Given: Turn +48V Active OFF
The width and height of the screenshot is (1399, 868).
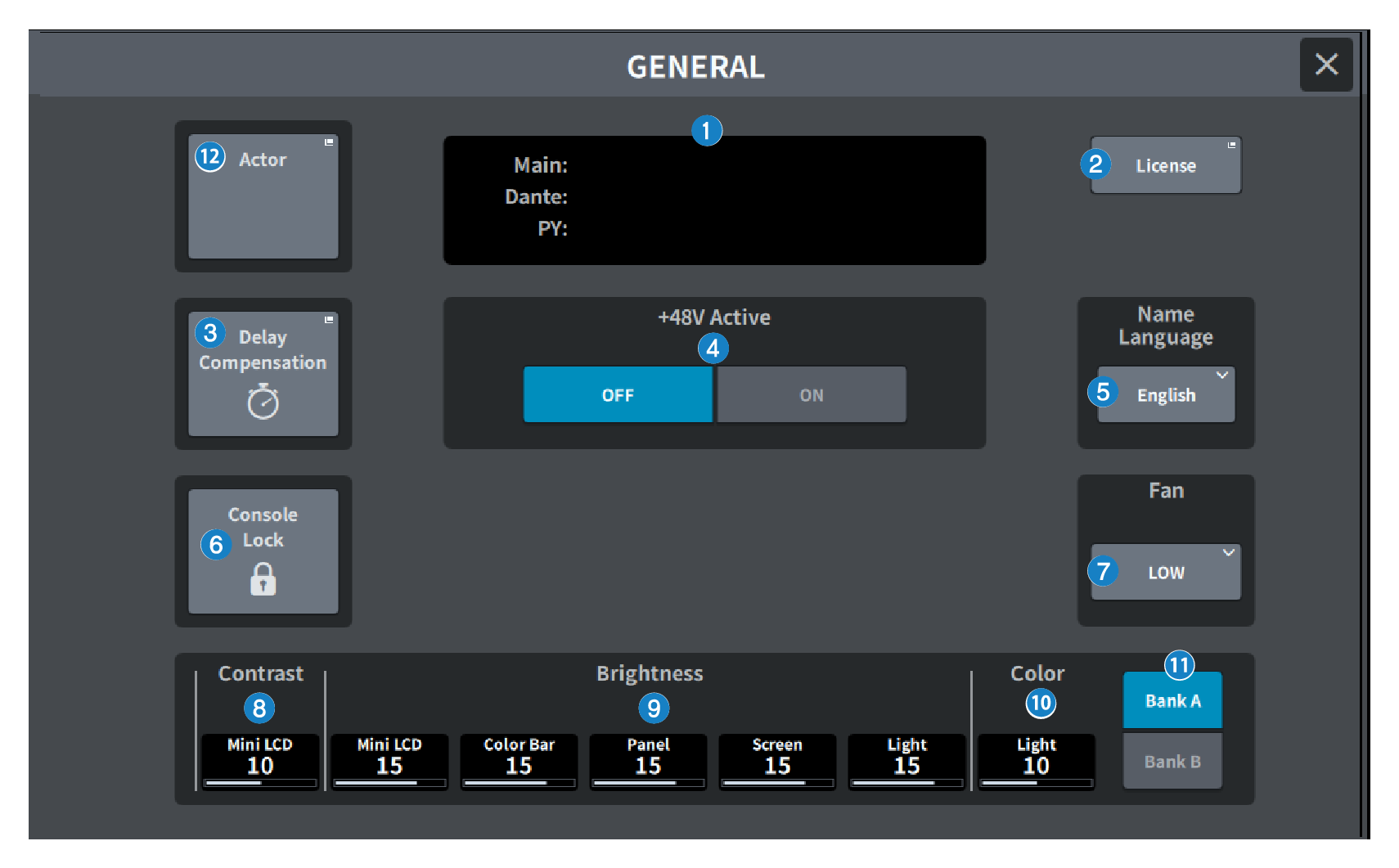Looking at the screenshot, I should (618, 395).
